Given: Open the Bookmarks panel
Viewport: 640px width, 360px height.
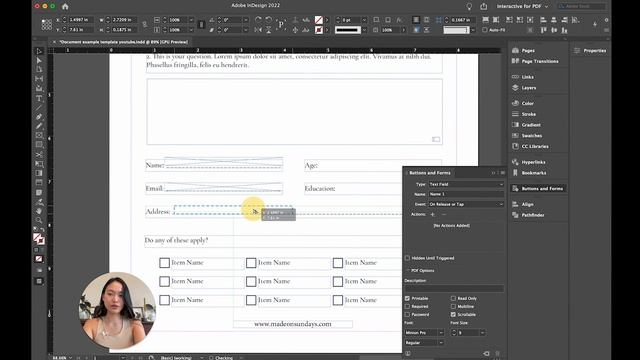Looking at the screenshot, I should 529,173.
